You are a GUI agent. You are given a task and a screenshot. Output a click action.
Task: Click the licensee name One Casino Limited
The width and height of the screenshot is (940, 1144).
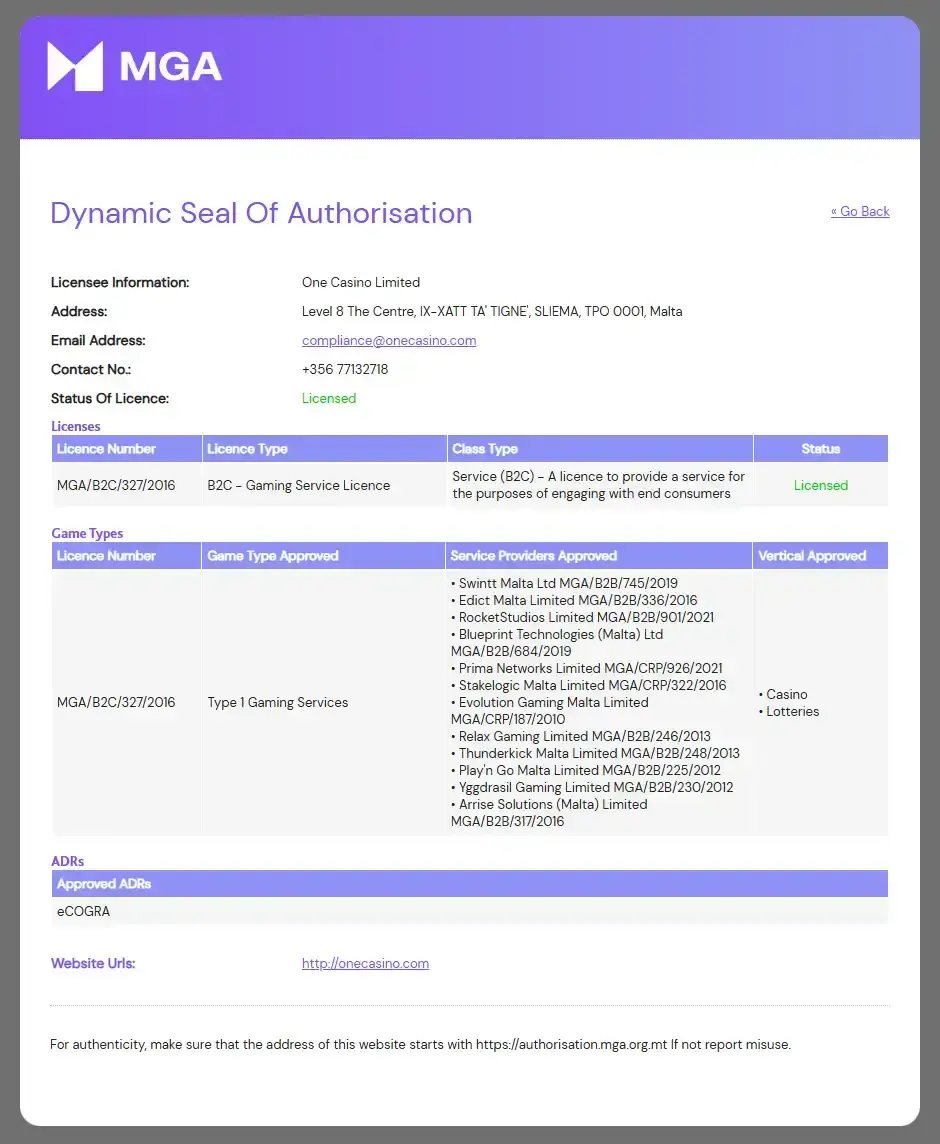pos(361,282)
